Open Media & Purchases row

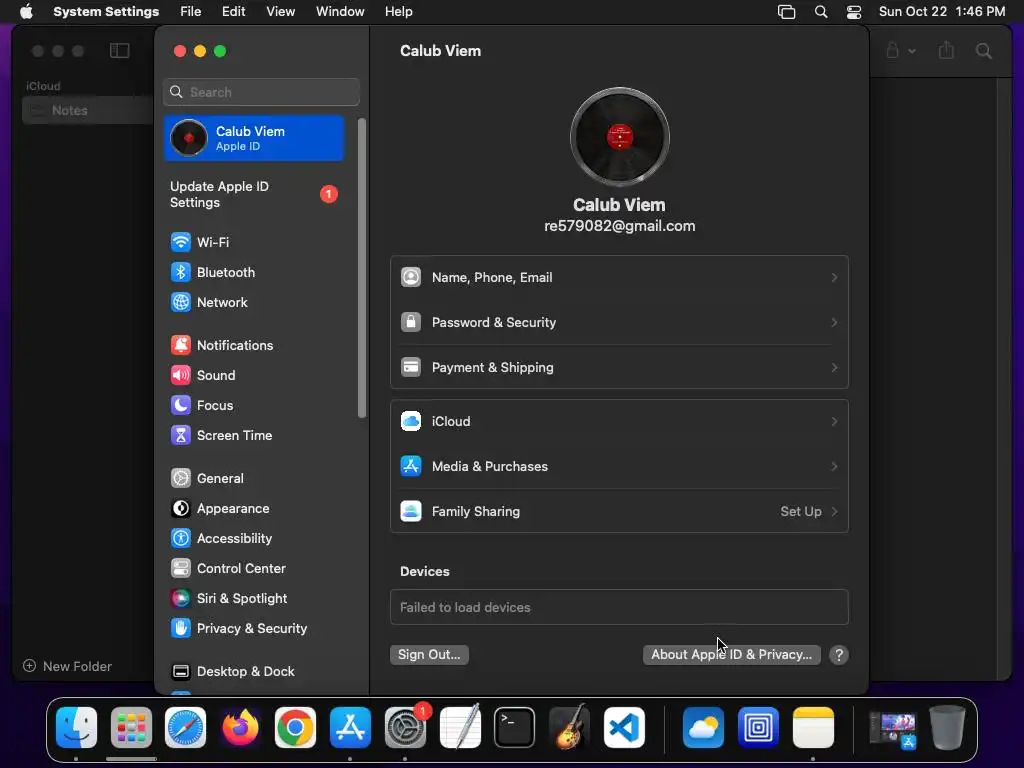coord(619,466)
